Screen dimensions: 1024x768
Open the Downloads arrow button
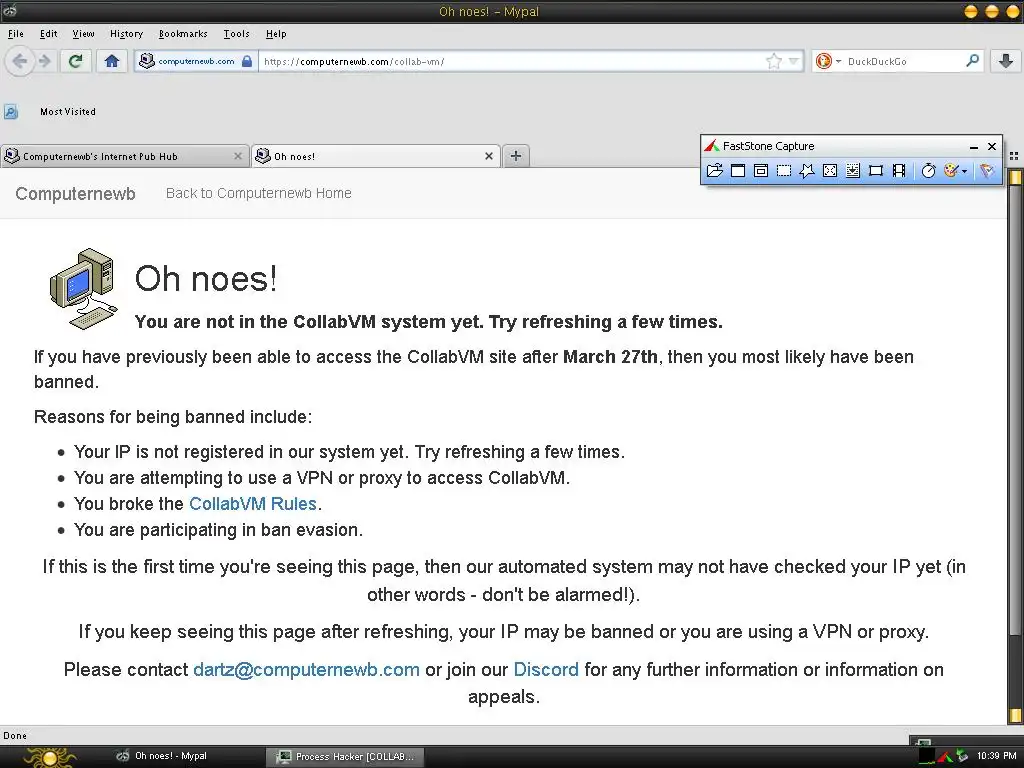coord(1006,61)
